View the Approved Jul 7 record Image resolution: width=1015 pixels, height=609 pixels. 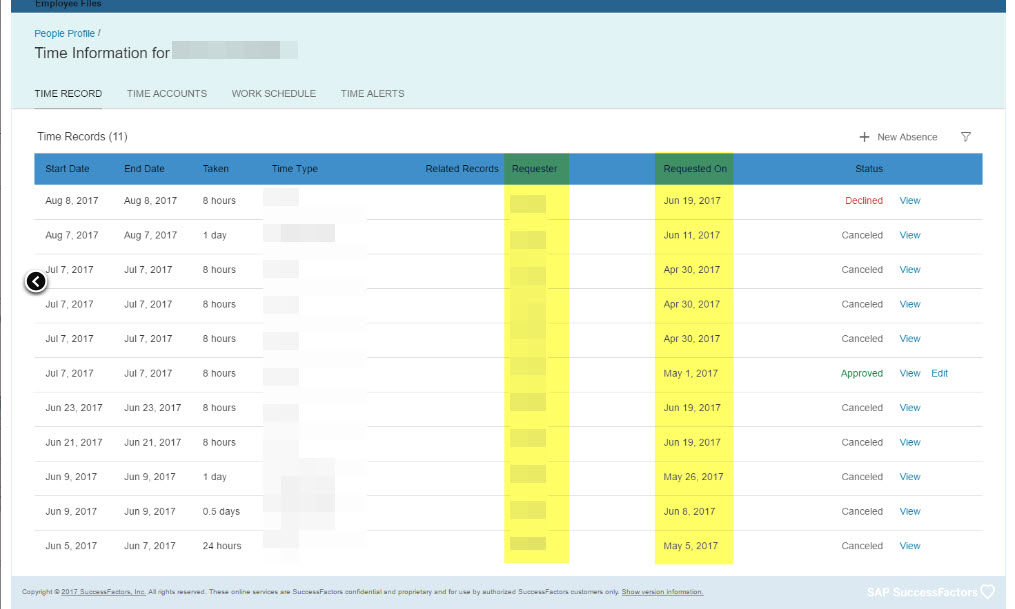coord(909,373)
